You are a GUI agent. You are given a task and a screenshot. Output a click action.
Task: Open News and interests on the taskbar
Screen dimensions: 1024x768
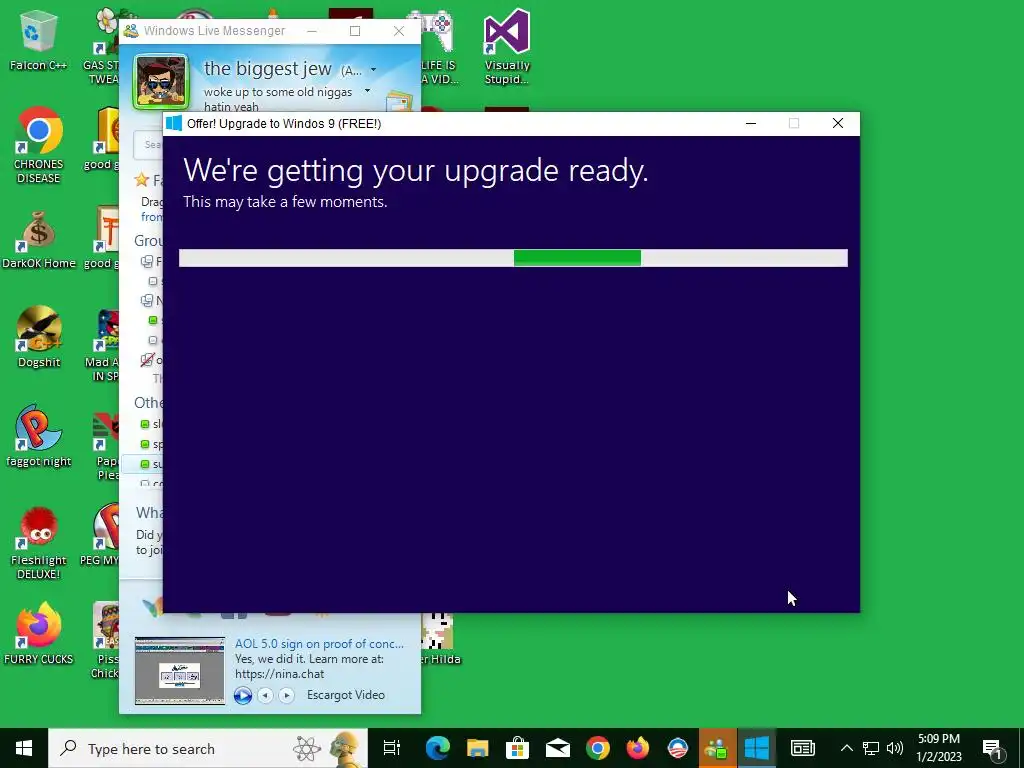pyautogui.click(x=803, y=748)
